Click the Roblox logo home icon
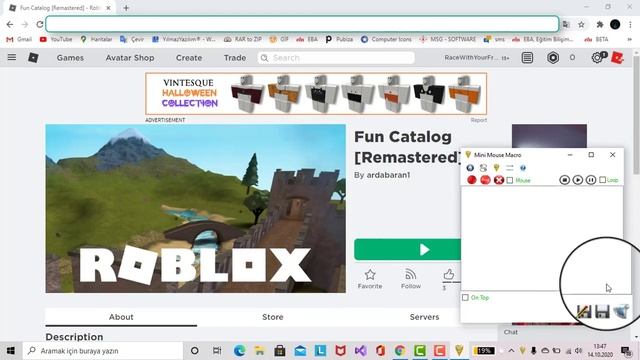This screenshot has height=360, width=640. (33, 58)
